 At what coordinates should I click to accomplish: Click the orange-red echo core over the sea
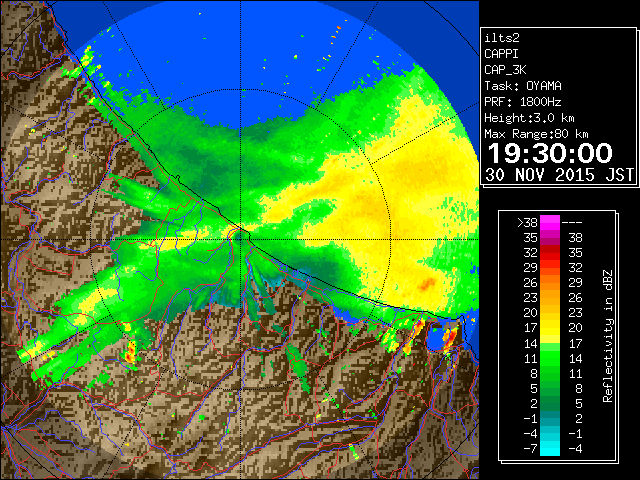coord(427,284)
